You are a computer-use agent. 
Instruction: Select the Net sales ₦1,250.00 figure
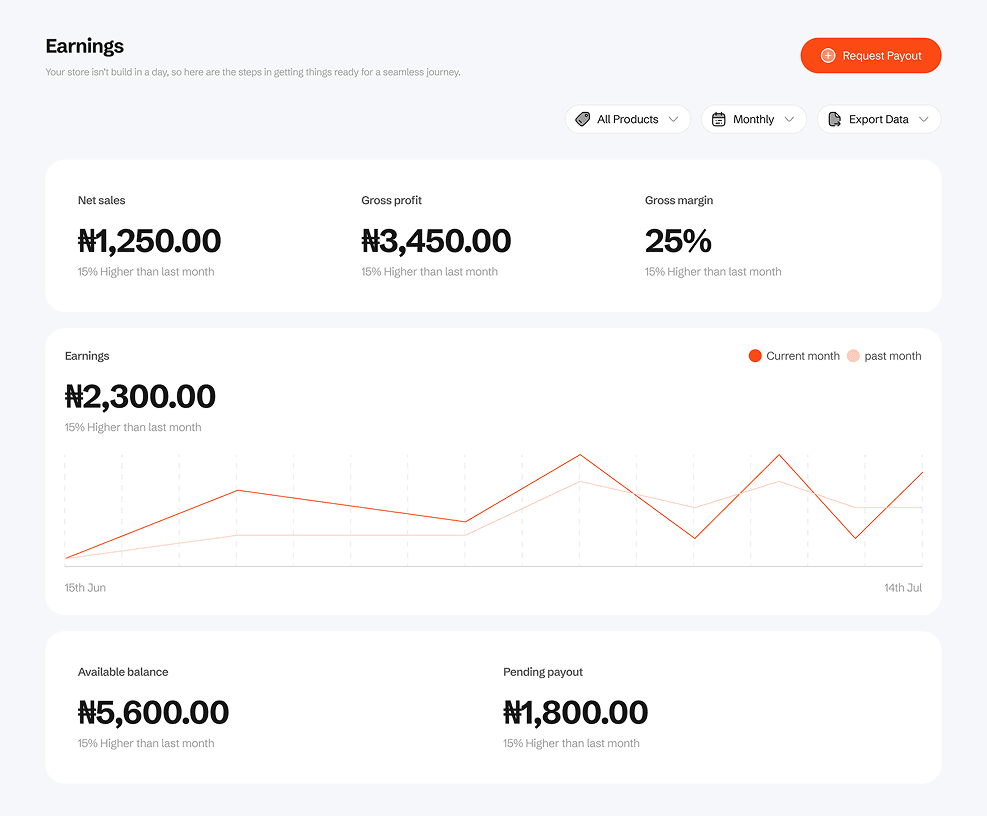click(x=149, y=241)
